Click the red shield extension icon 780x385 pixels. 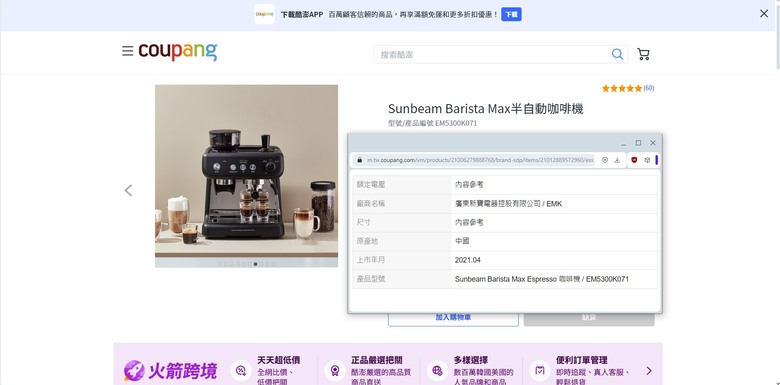coord(634,160)
